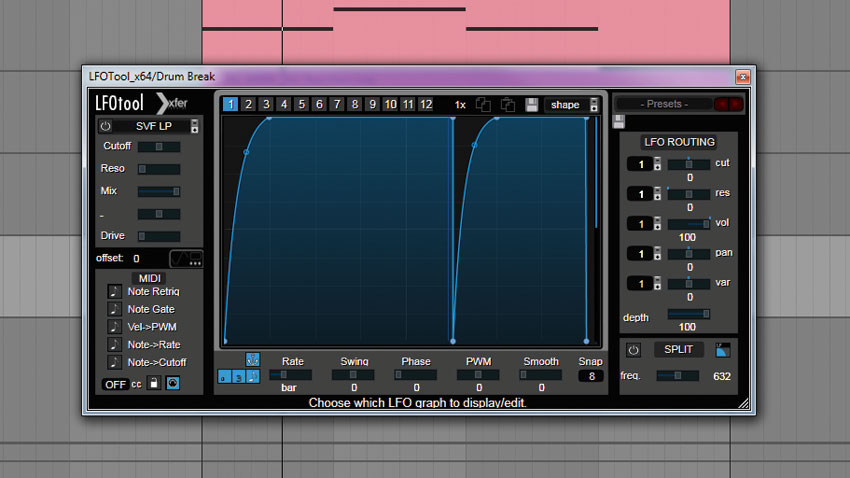The height and width of the screenshot is (478, 850).
Task: Select LFO graph 5
Action: (301, 104)
